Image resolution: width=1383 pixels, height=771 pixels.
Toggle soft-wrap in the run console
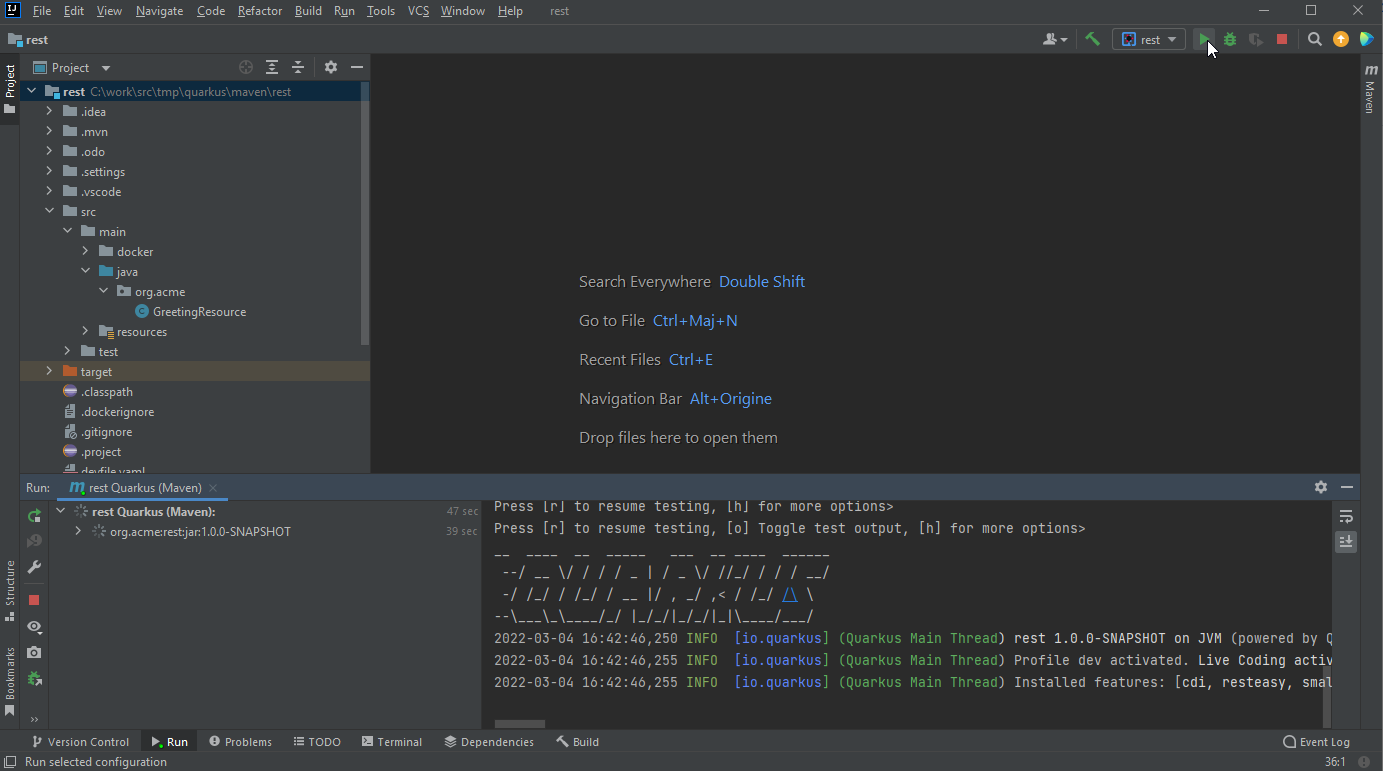[1346, 516]
